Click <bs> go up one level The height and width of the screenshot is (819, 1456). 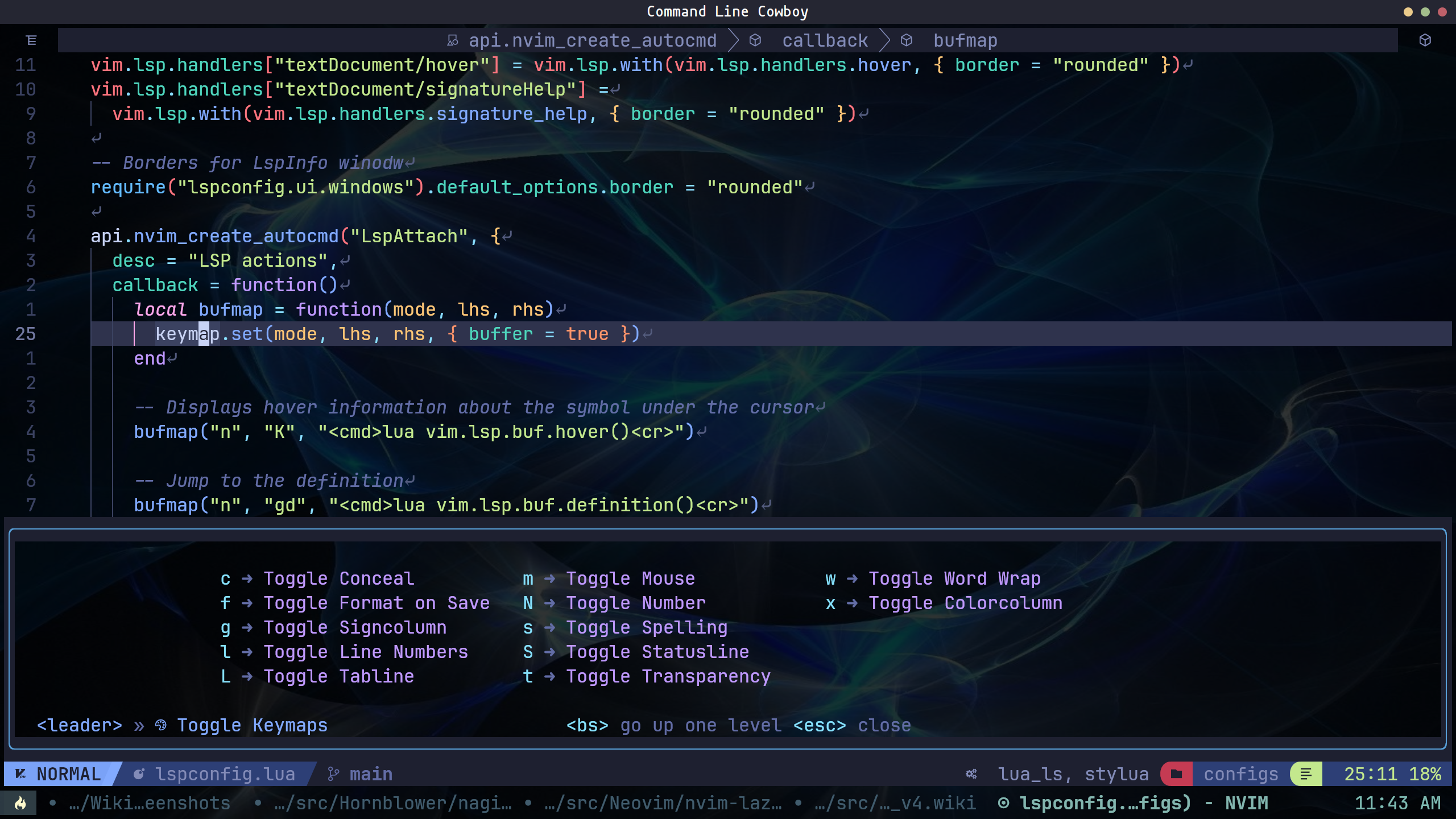673,725
